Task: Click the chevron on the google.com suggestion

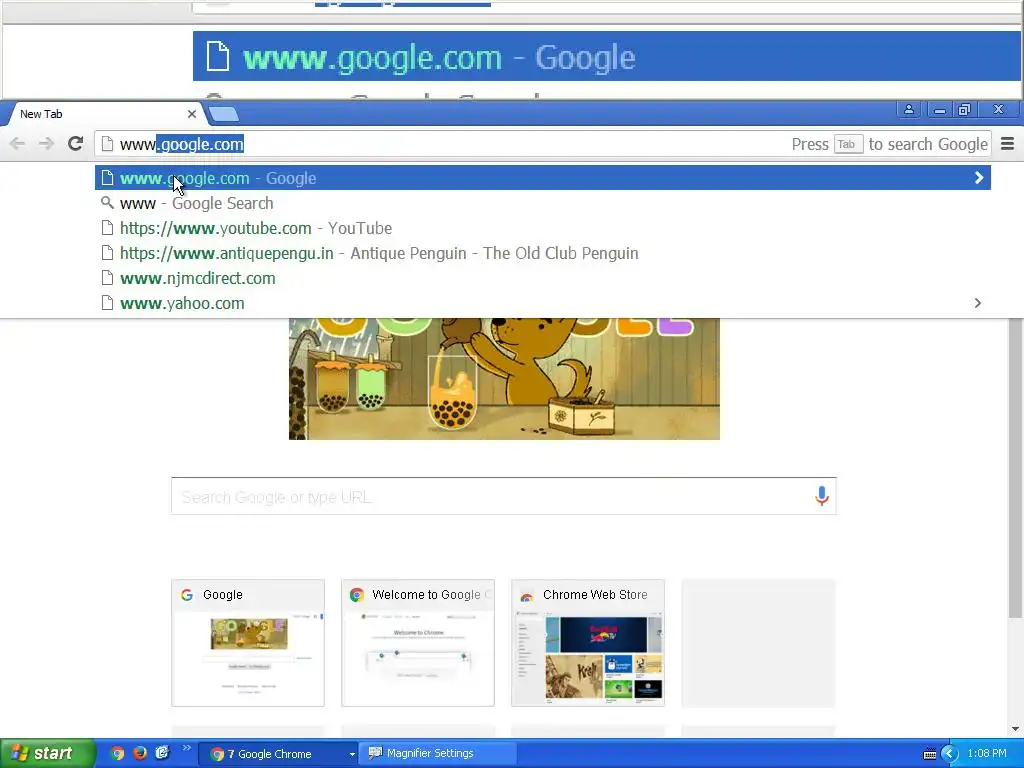Action: point(978,178)
